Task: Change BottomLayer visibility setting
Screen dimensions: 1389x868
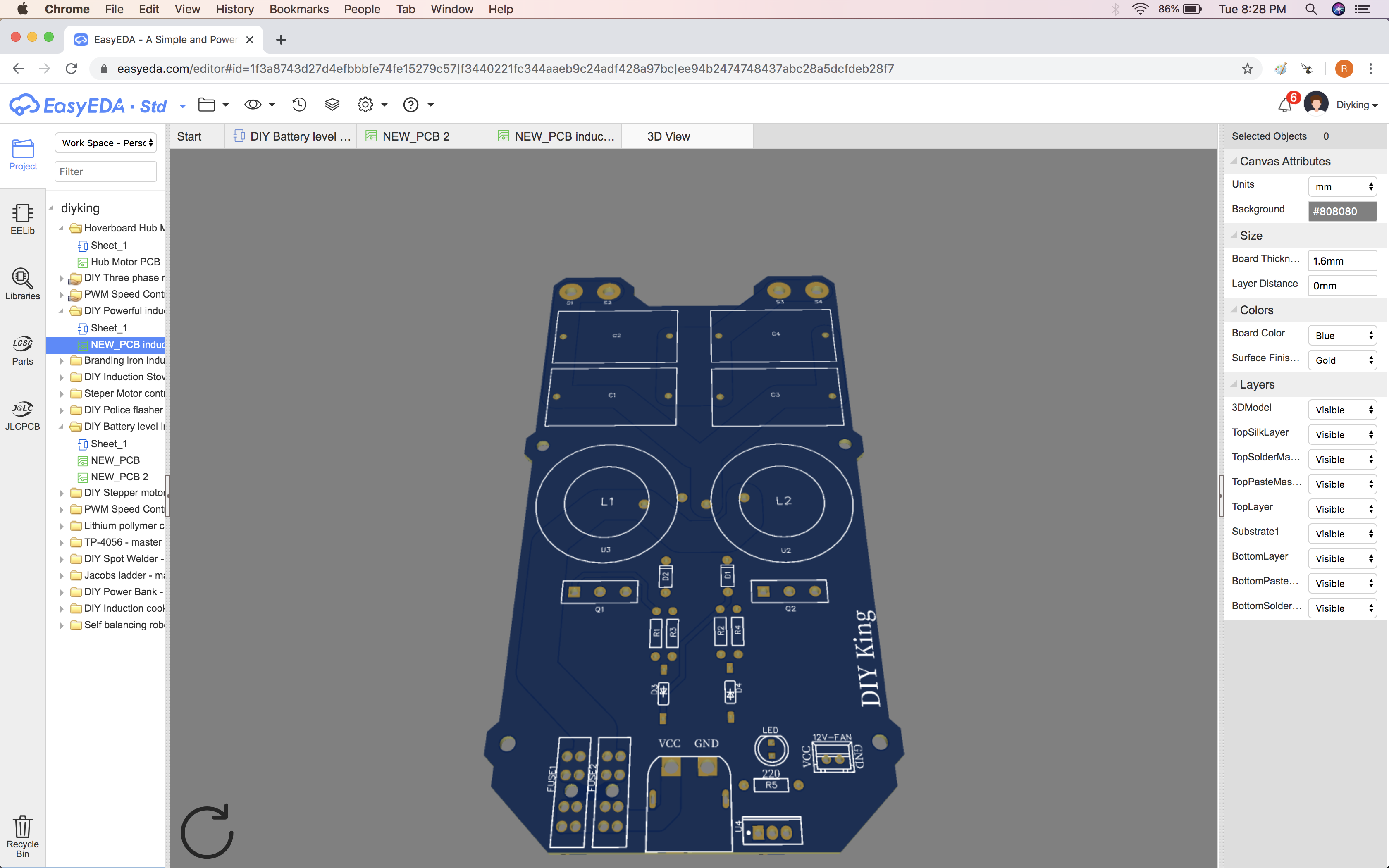Action: click(1342, 558)
